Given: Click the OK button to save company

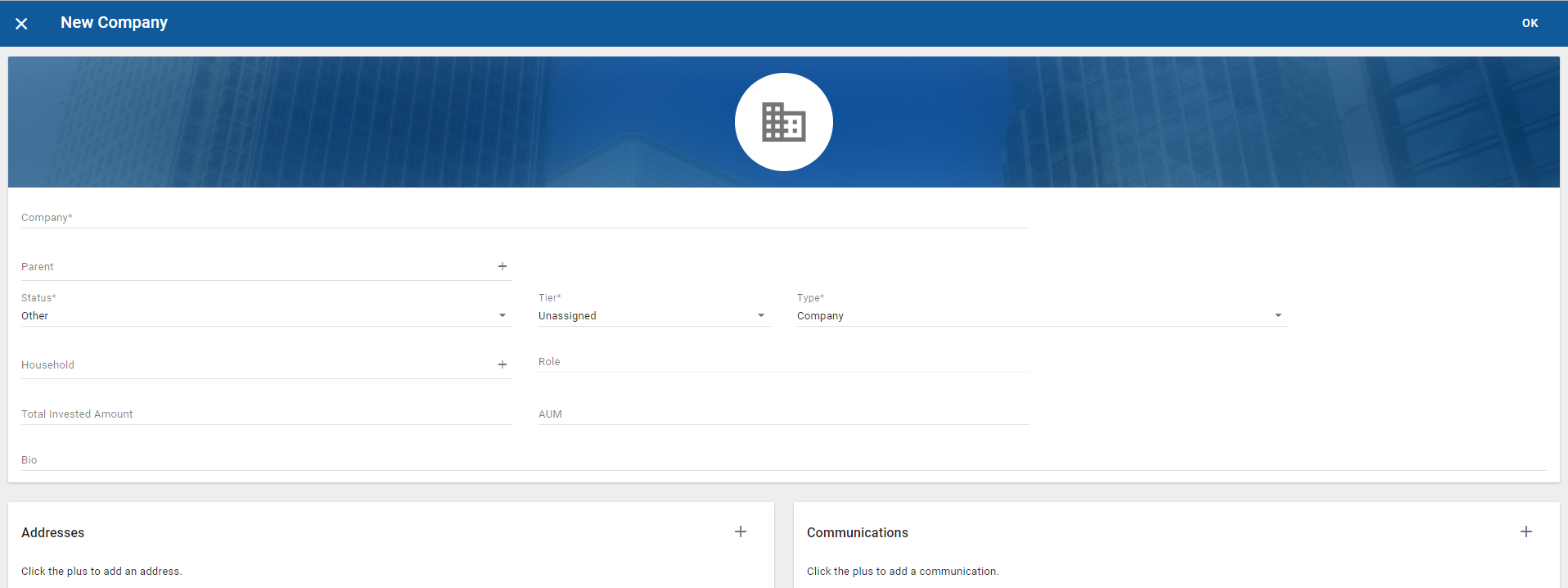Looking at the screenshot, I should 1530,23.
